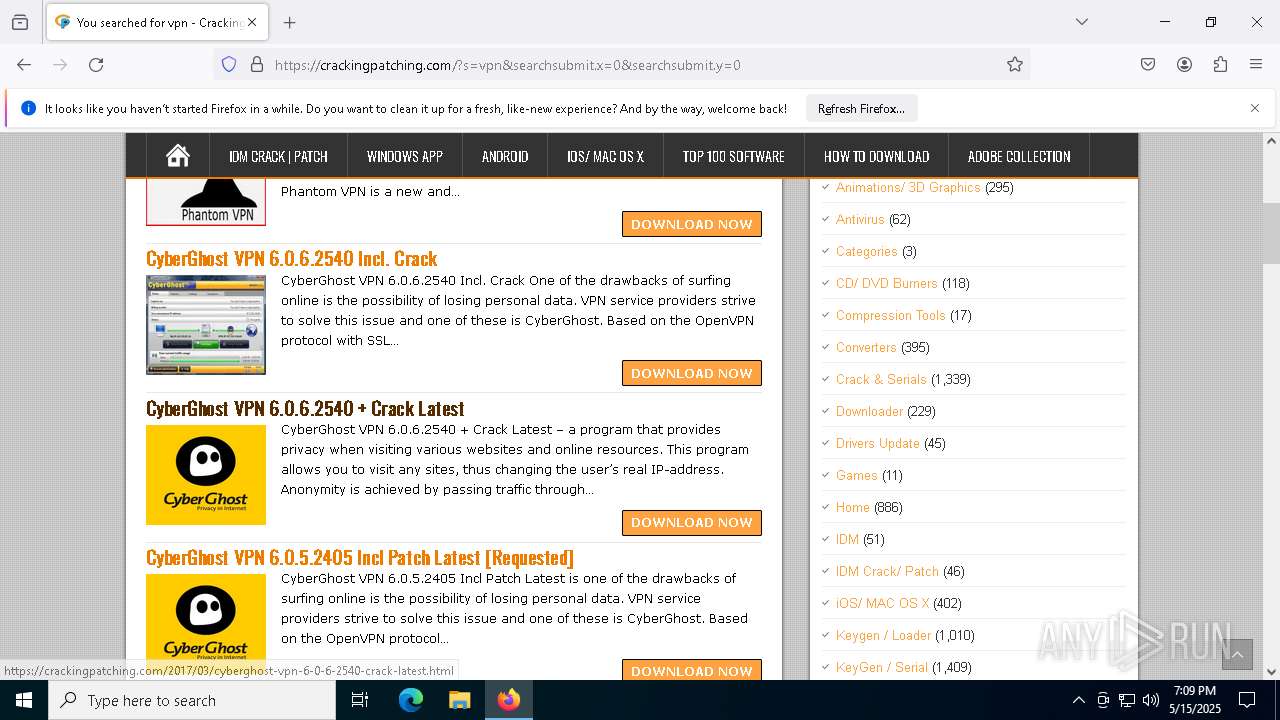Go back to previous page
1280x720 pixels.
click(x=24, y=65)
